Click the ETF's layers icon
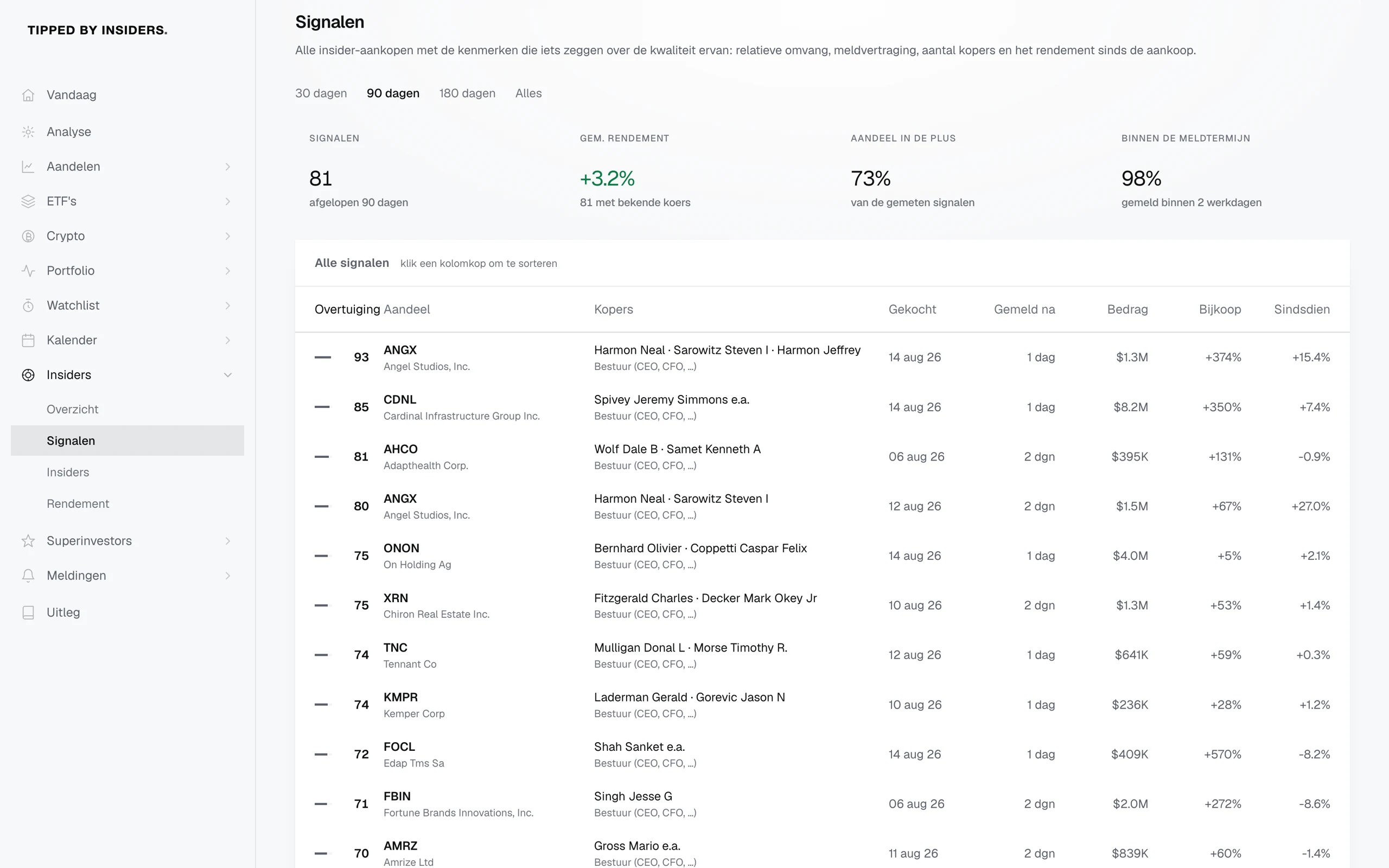The image size is (1389, 868). [x=28, y=201]
